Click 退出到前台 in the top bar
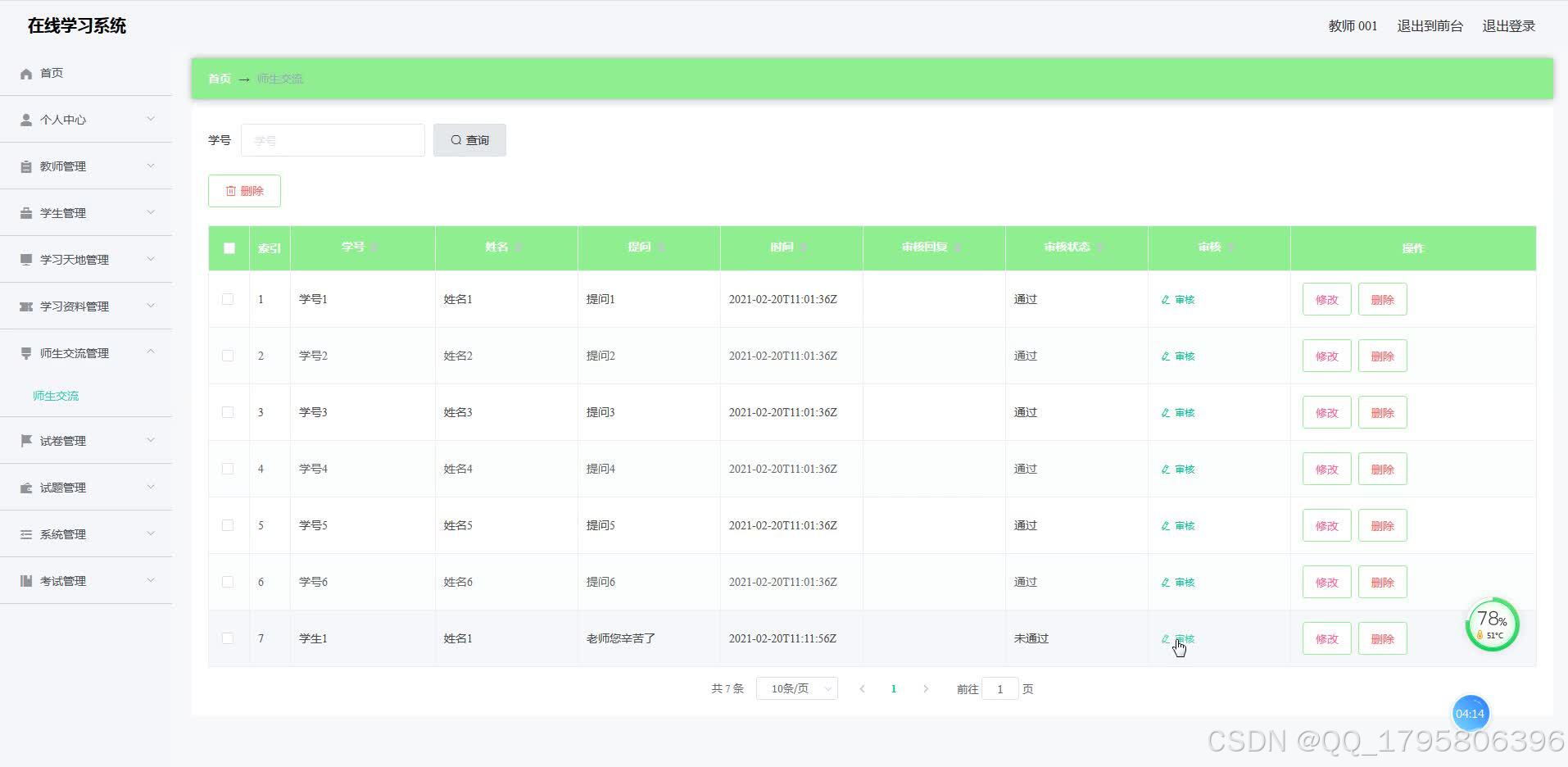Screen dimensions: 1568x767 pos(1430,26)
